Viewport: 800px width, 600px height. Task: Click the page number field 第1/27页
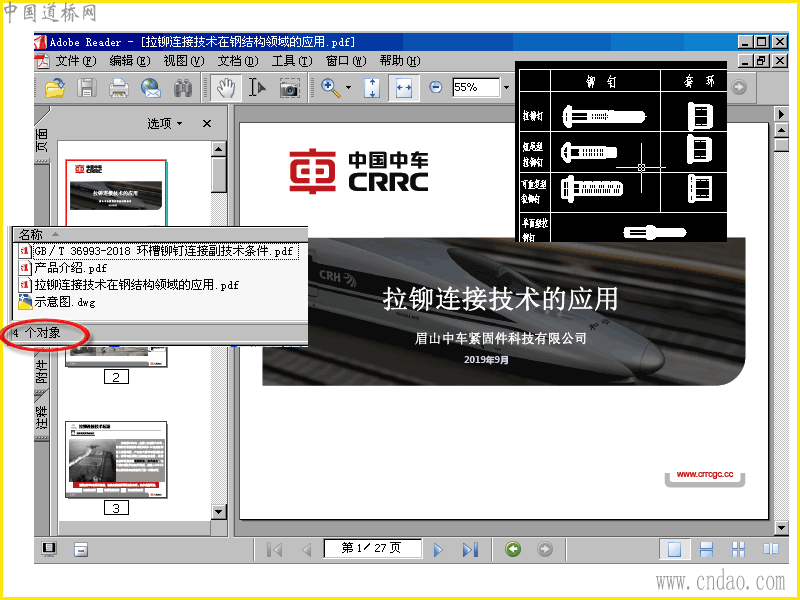[372, 548]
